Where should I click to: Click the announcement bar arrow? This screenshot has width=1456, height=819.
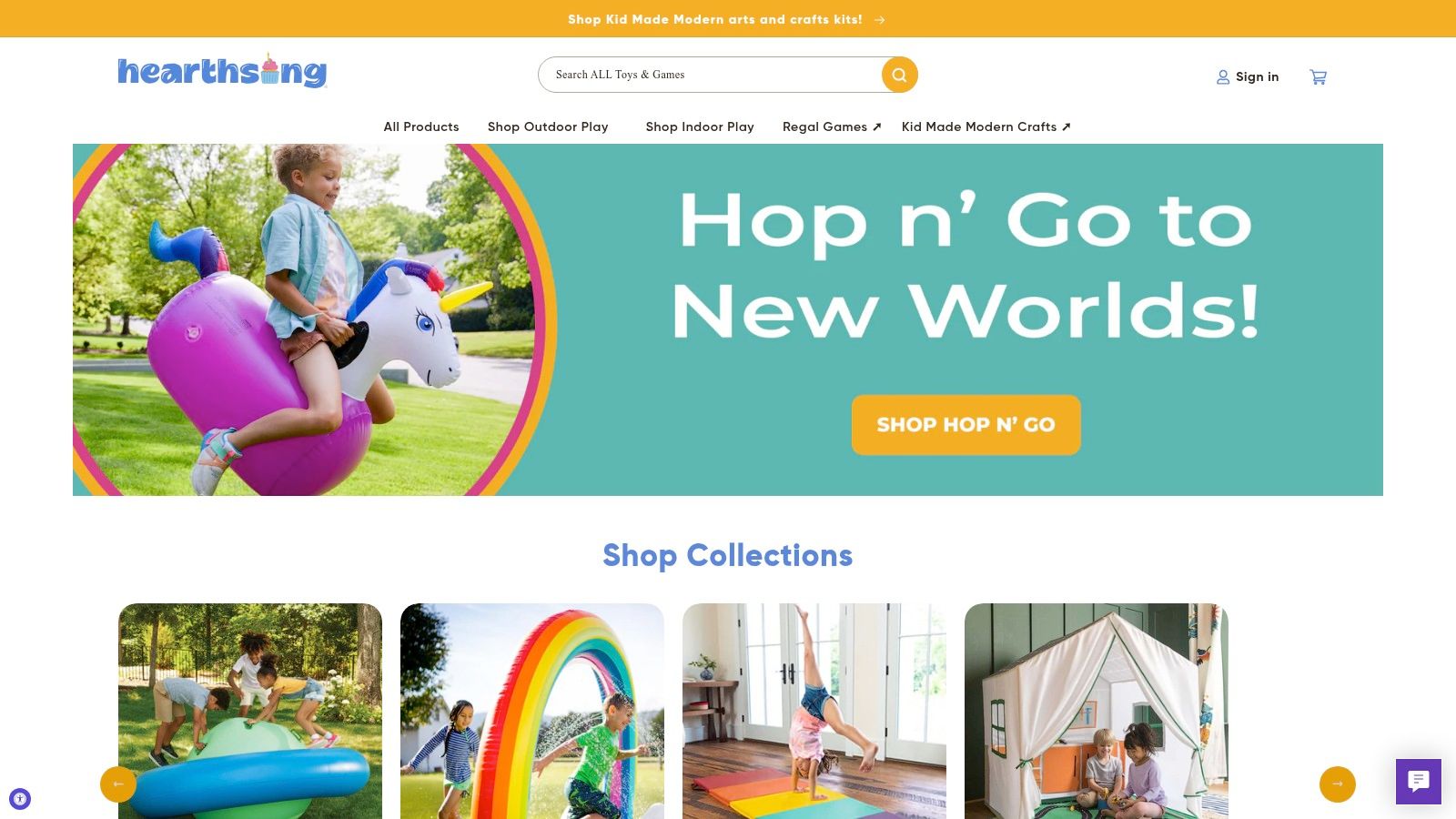point(879,19)
